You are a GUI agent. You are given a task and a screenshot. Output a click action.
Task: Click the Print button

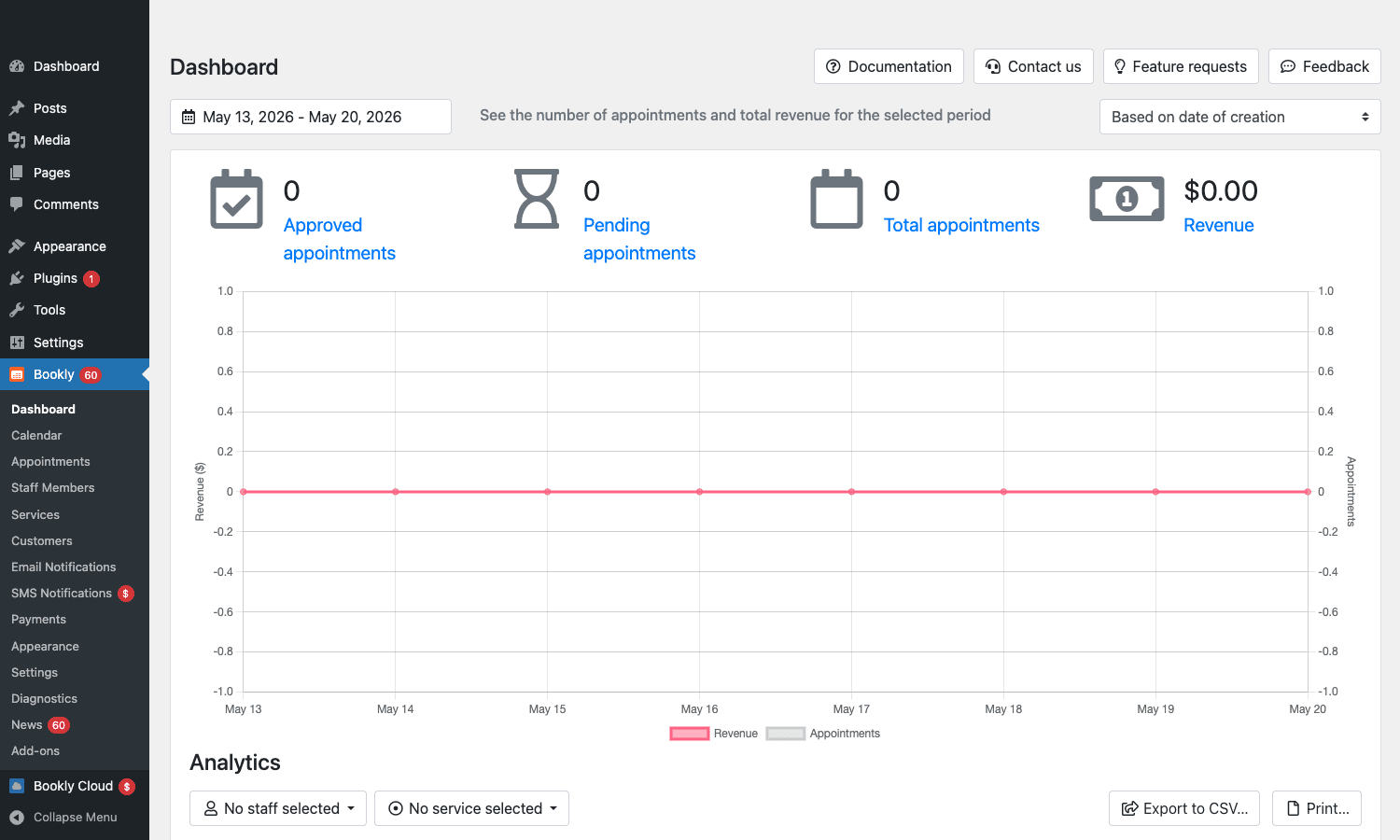(x=1317, y=808)
